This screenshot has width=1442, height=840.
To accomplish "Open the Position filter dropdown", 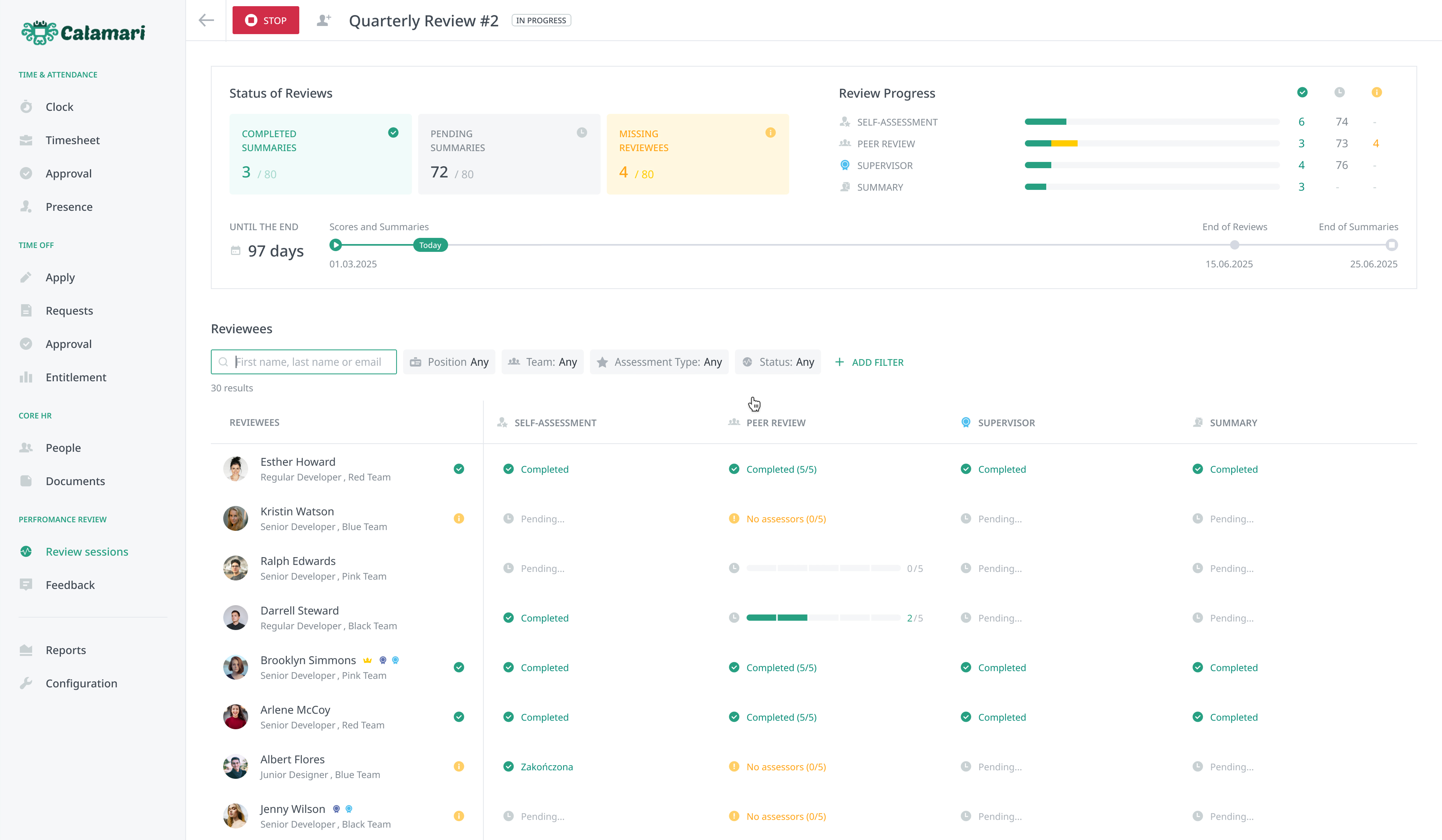I will 449,362.
